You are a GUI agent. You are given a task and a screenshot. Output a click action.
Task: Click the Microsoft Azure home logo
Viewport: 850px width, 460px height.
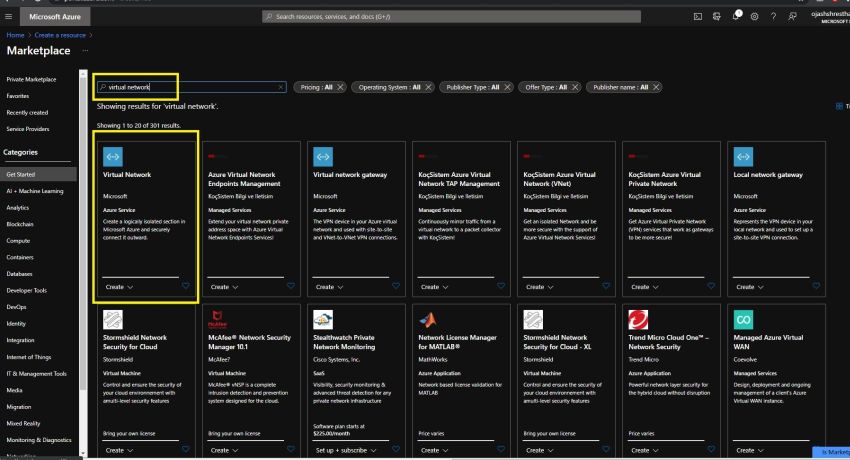(x=55, y=17)
